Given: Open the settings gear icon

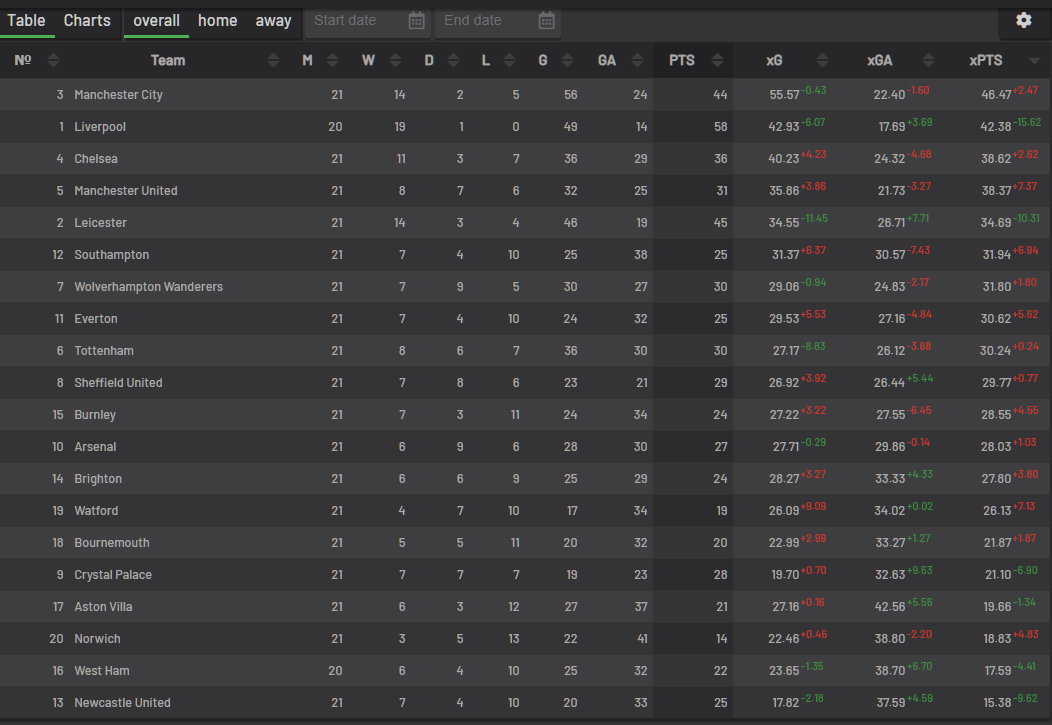Looking at the screenshot, I should click(x=1023, y=20).
